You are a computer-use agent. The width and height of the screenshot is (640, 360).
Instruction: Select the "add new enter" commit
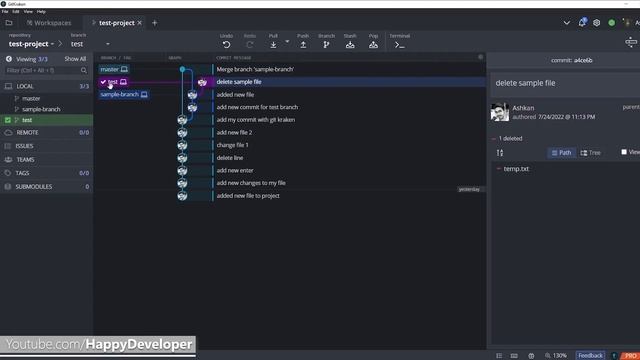pyautogui.click(x=235, y=171)
